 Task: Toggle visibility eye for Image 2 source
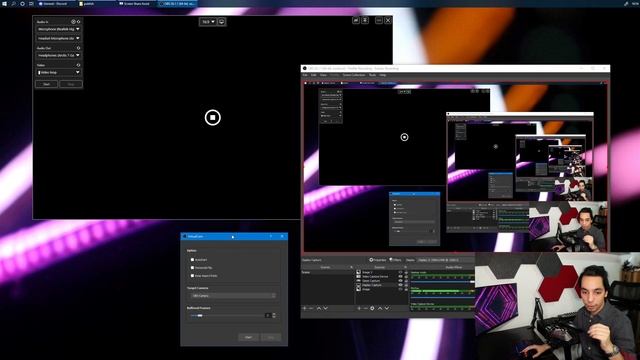[x=400, y=272]
